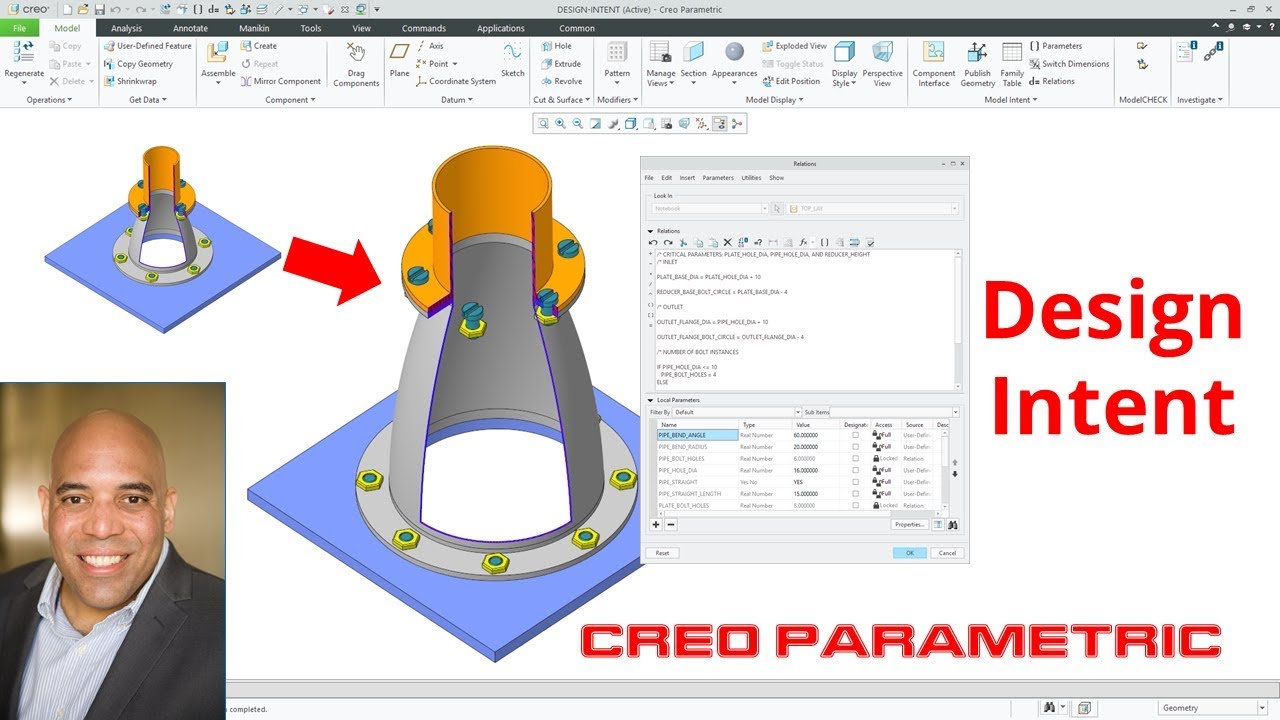The width and height of the screenshot is (1280, 720).
Task: Click the Cut scissors icon in Relations toolbar
Action: (x=683, y=242)
